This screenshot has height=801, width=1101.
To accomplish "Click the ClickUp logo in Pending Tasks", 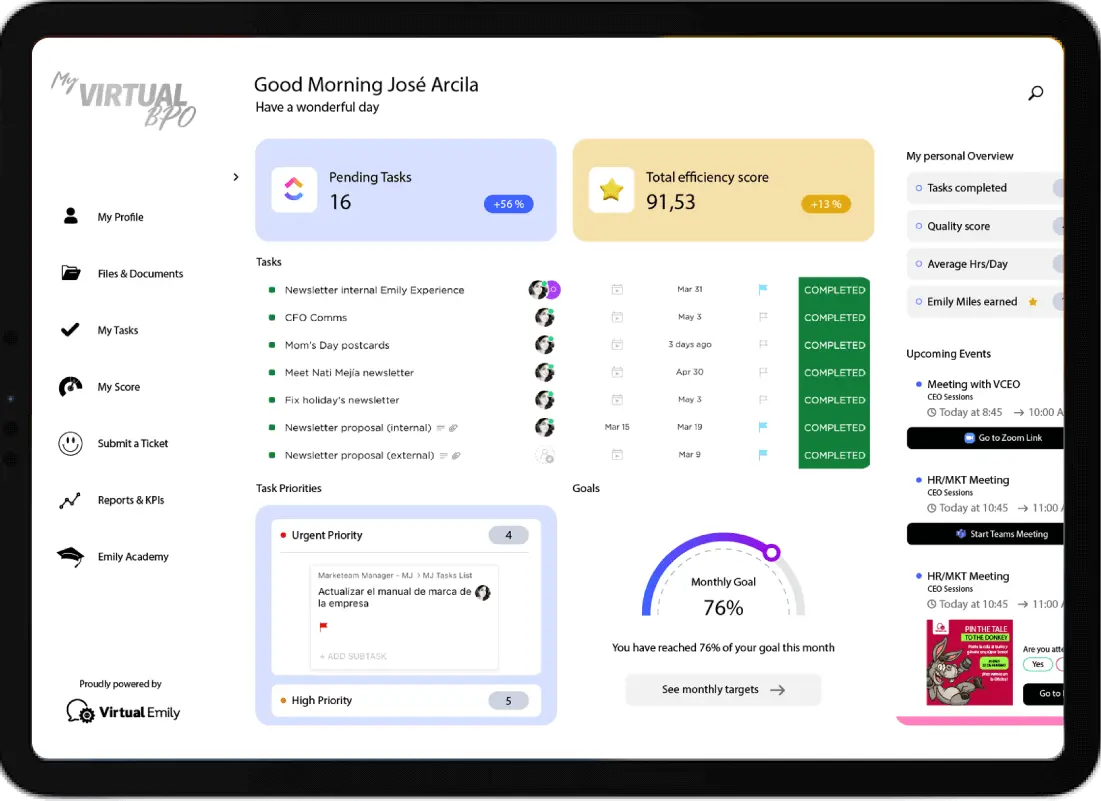I will 294,190.
